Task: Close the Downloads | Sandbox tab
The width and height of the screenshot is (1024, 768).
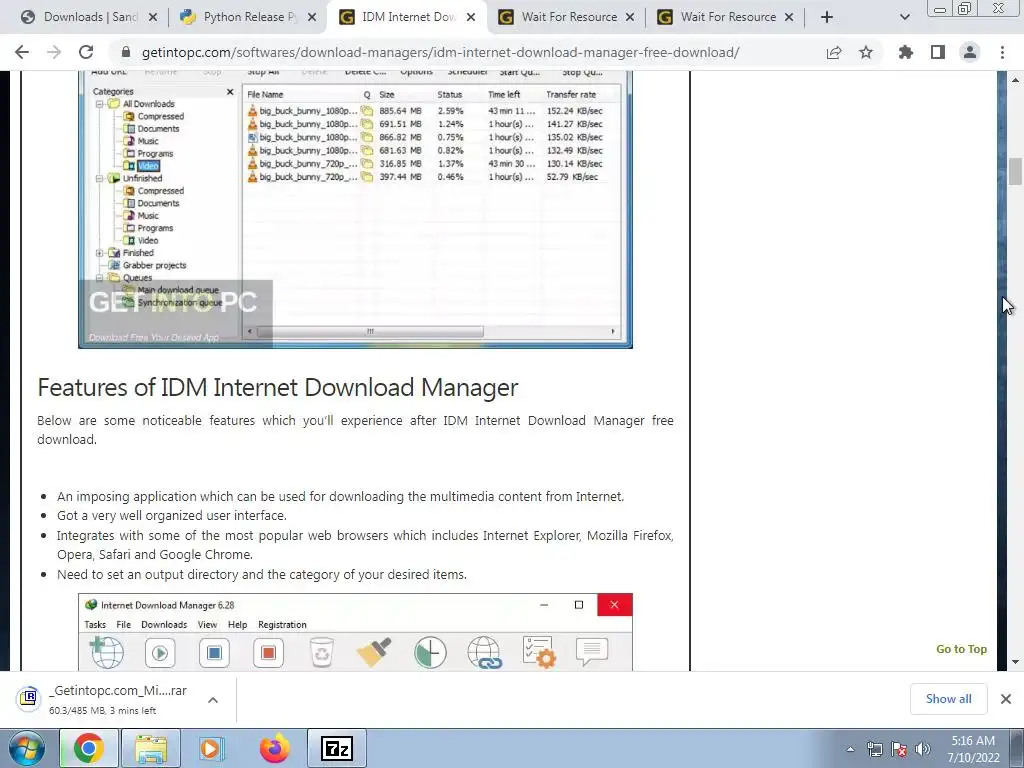Action: tap(153, 17)
